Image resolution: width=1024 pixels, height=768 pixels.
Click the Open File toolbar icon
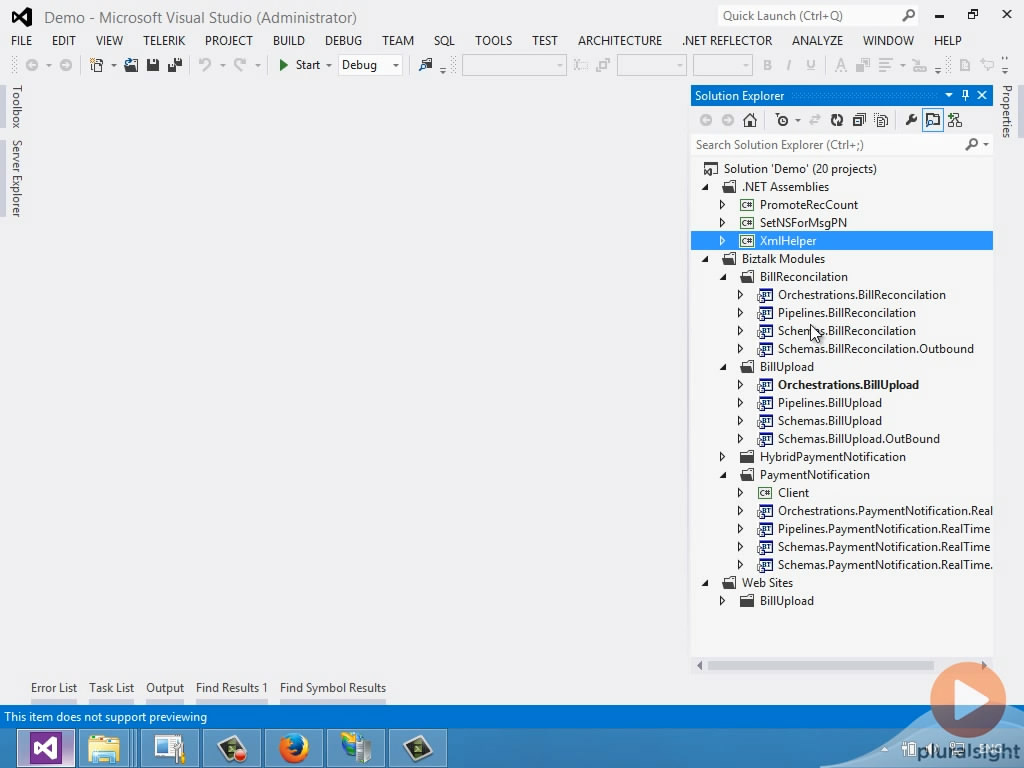point(131,65)
